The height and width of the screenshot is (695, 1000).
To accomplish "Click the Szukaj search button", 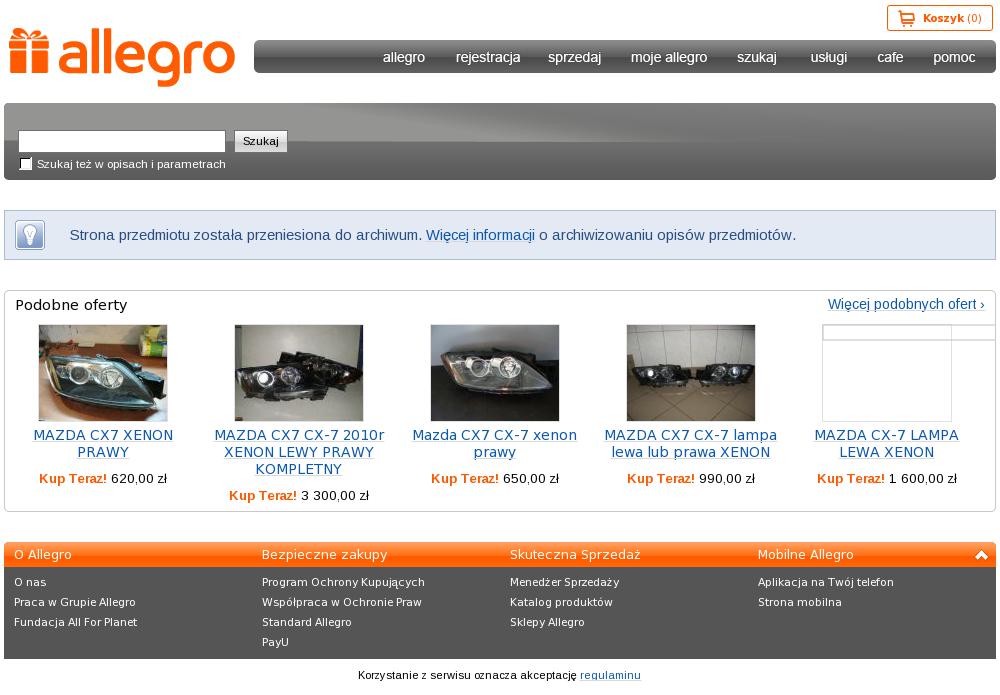I will pyautogui.click(x=261, y=141).
